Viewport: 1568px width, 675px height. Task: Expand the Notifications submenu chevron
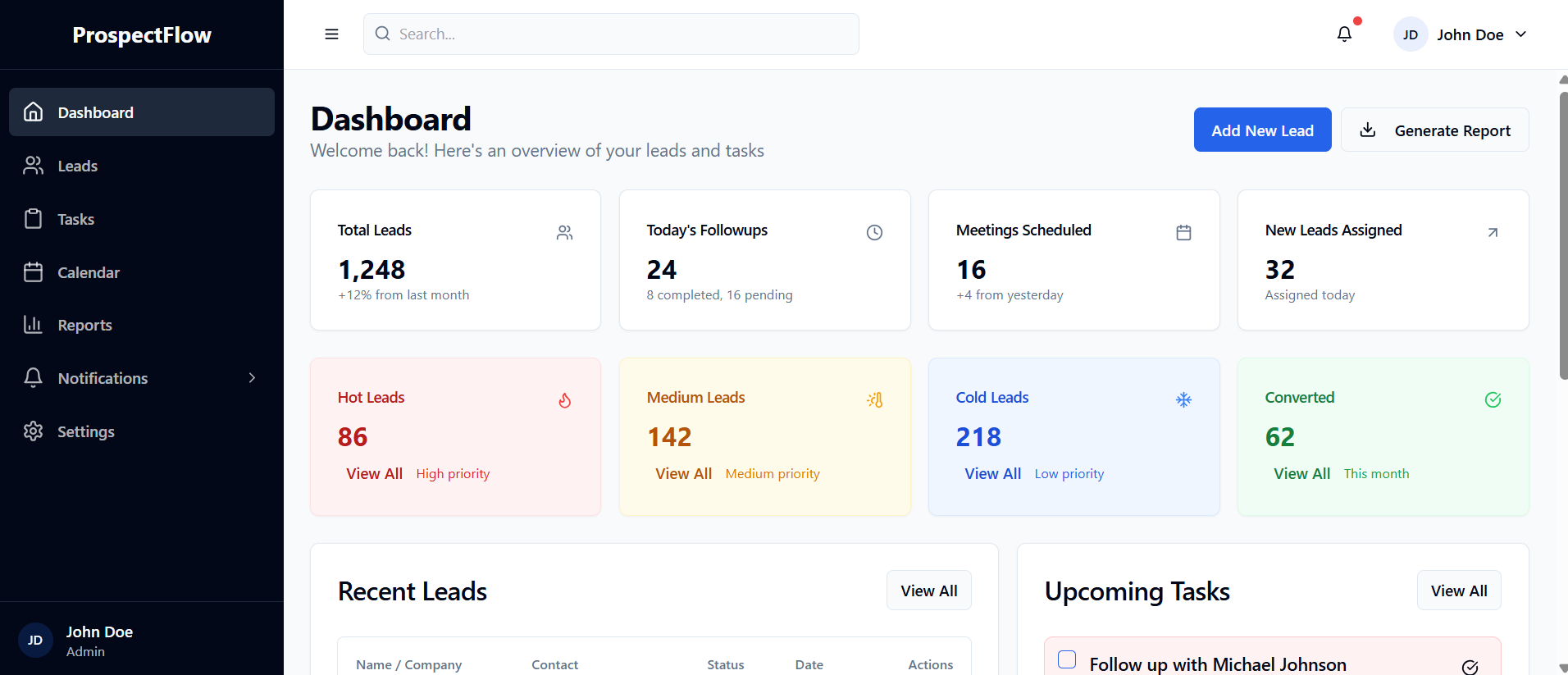252,378
